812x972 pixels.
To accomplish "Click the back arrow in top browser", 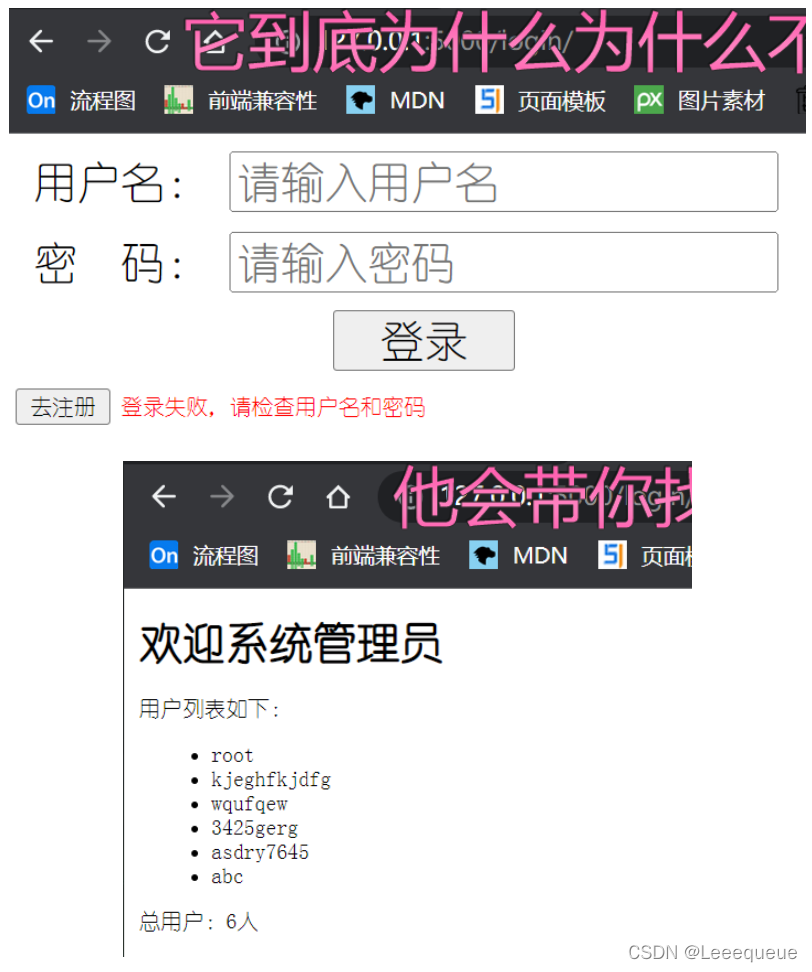I will [x=42, y=42].
